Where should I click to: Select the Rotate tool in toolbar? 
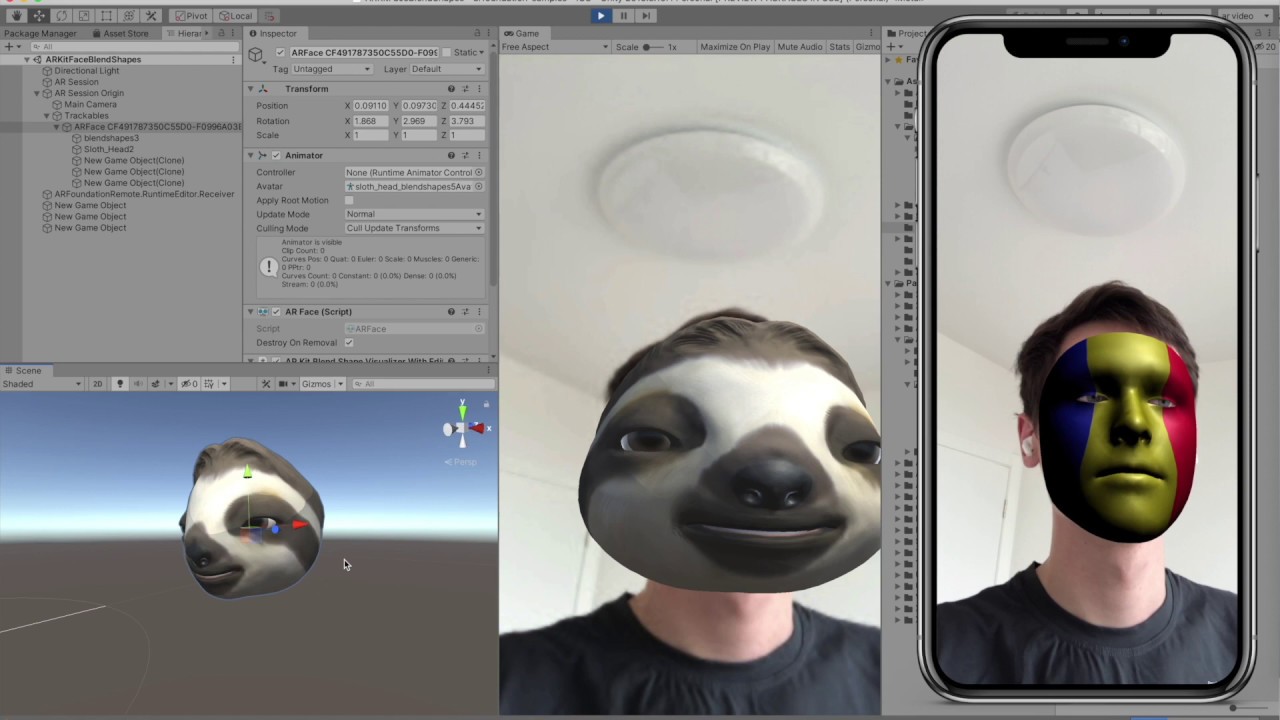point(61,16)
